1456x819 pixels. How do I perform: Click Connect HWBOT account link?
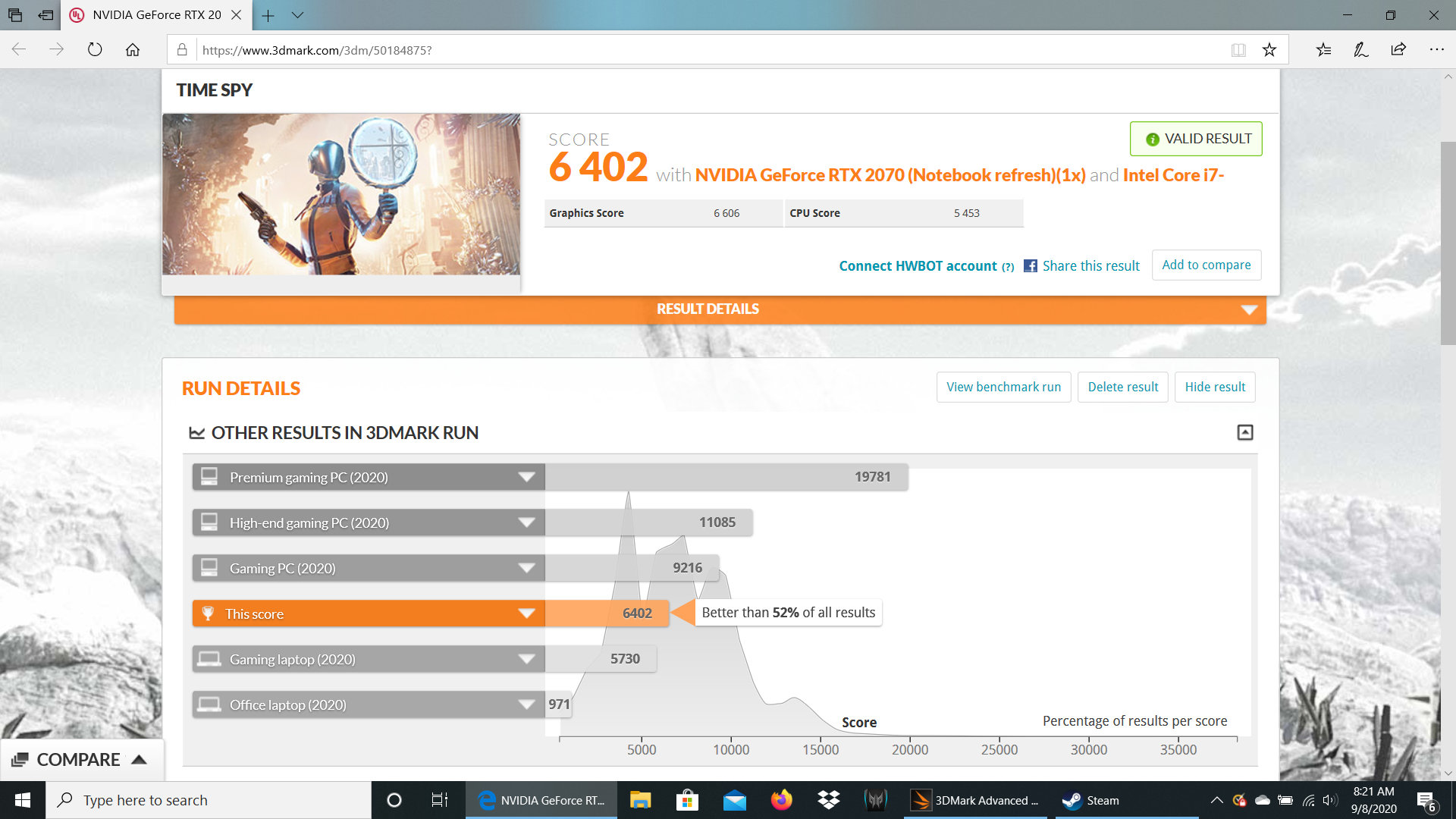918,266
